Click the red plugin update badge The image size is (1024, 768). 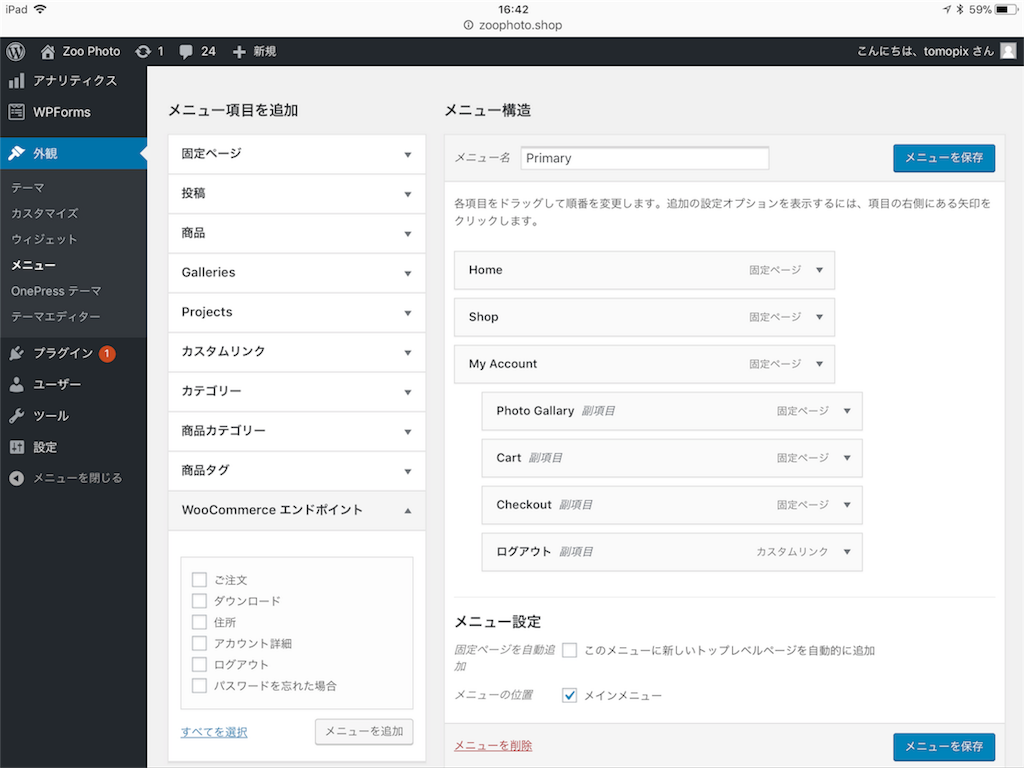coord(107,353)
